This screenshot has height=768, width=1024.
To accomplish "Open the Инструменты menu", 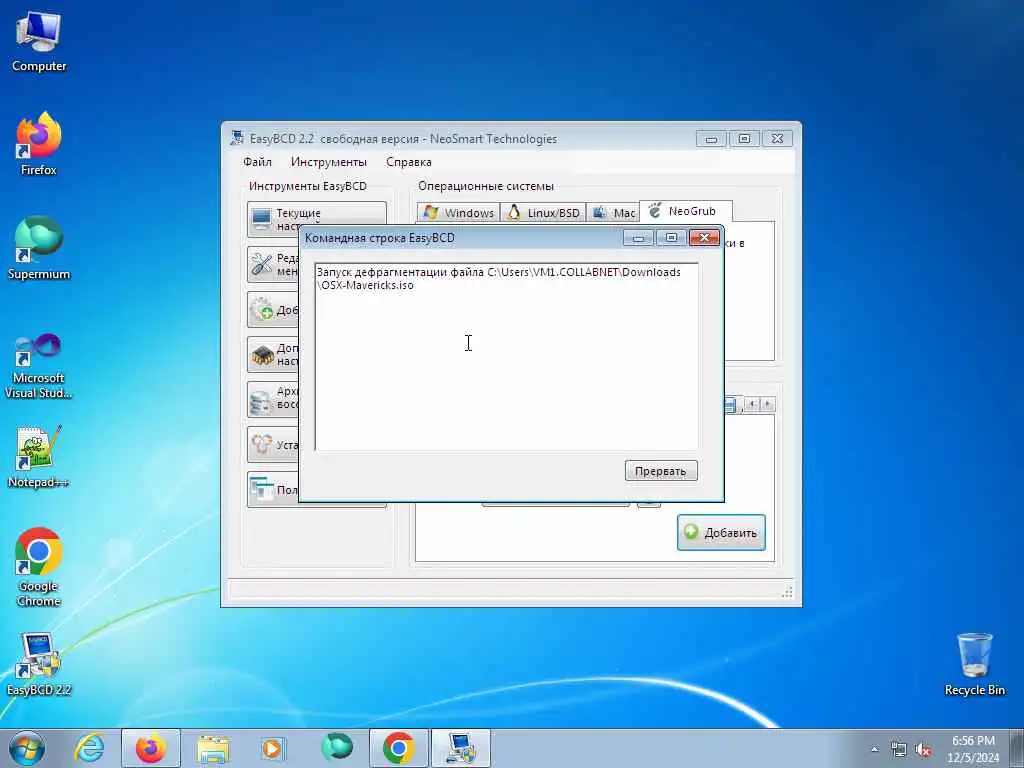I will (328, 162).
